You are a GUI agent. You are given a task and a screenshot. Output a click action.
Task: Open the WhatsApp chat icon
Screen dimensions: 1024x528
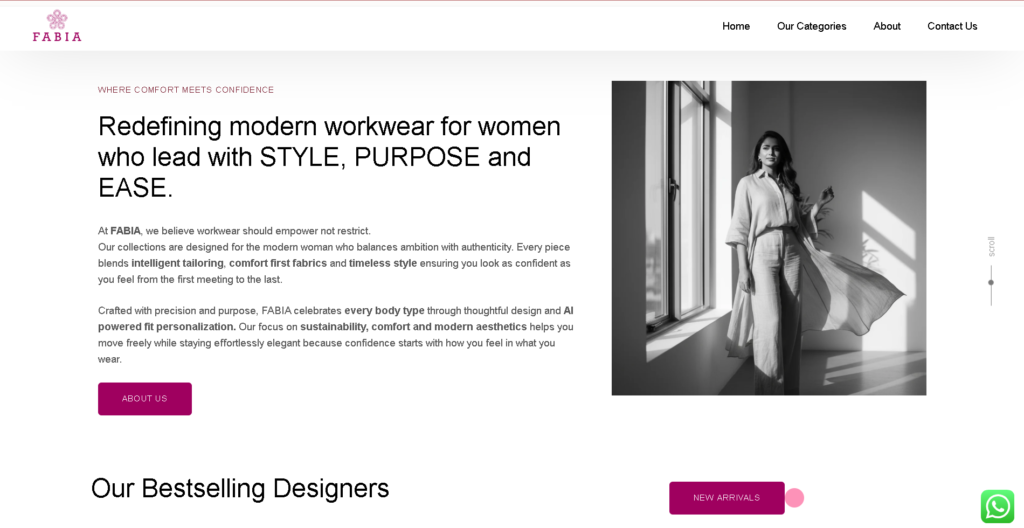(997, 506)
